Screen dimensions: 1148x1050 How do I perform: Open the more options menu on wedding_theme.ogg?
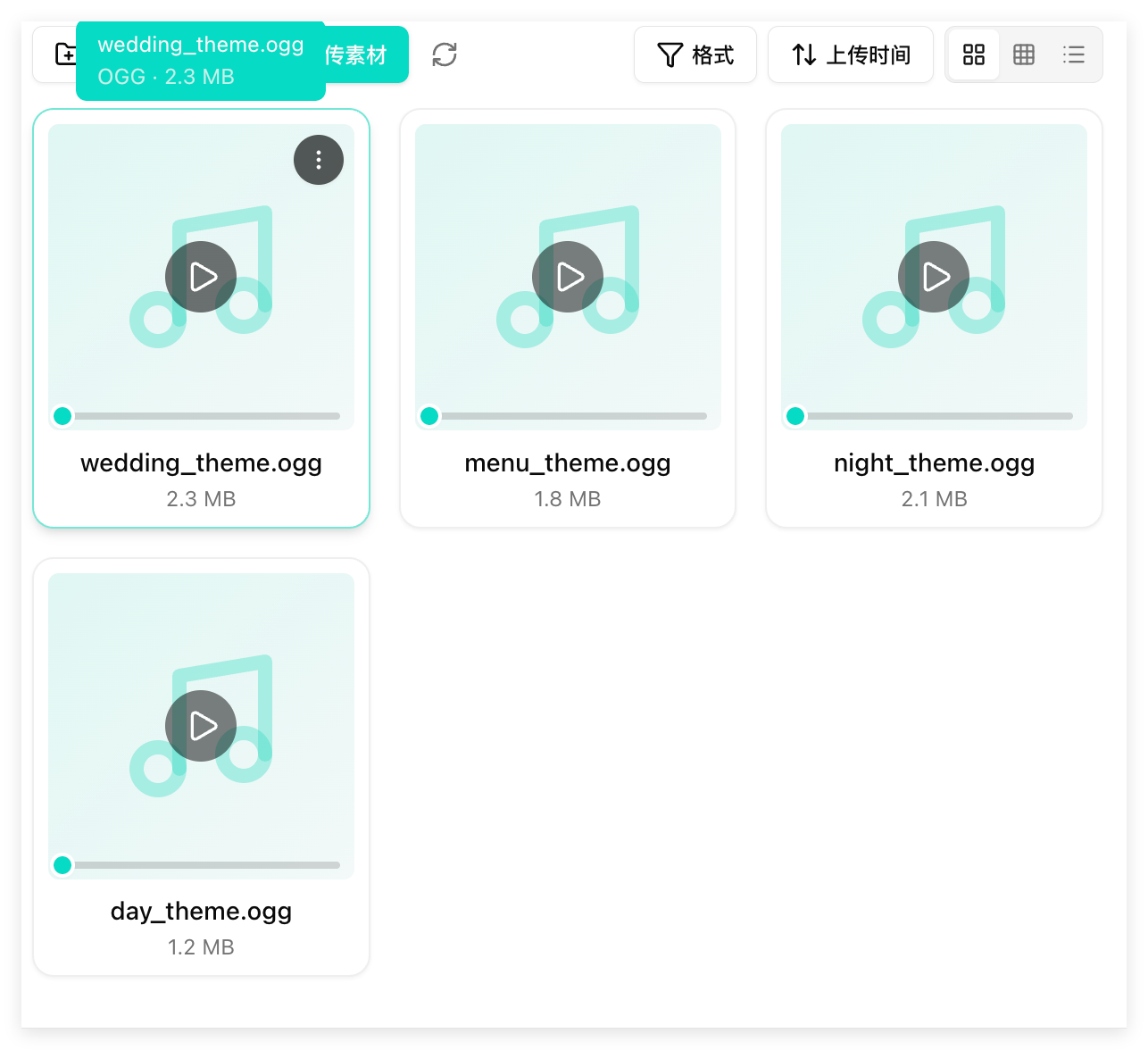click(x=319, y=160)
